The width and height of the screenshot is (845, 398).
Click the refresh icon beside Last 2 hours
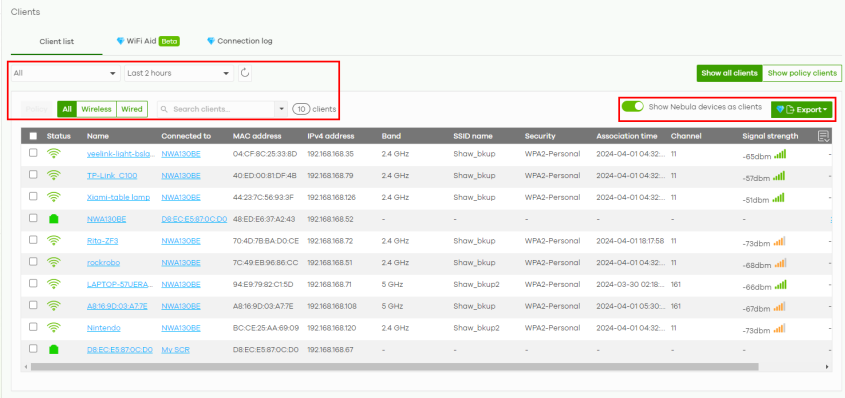pos(245,73)
